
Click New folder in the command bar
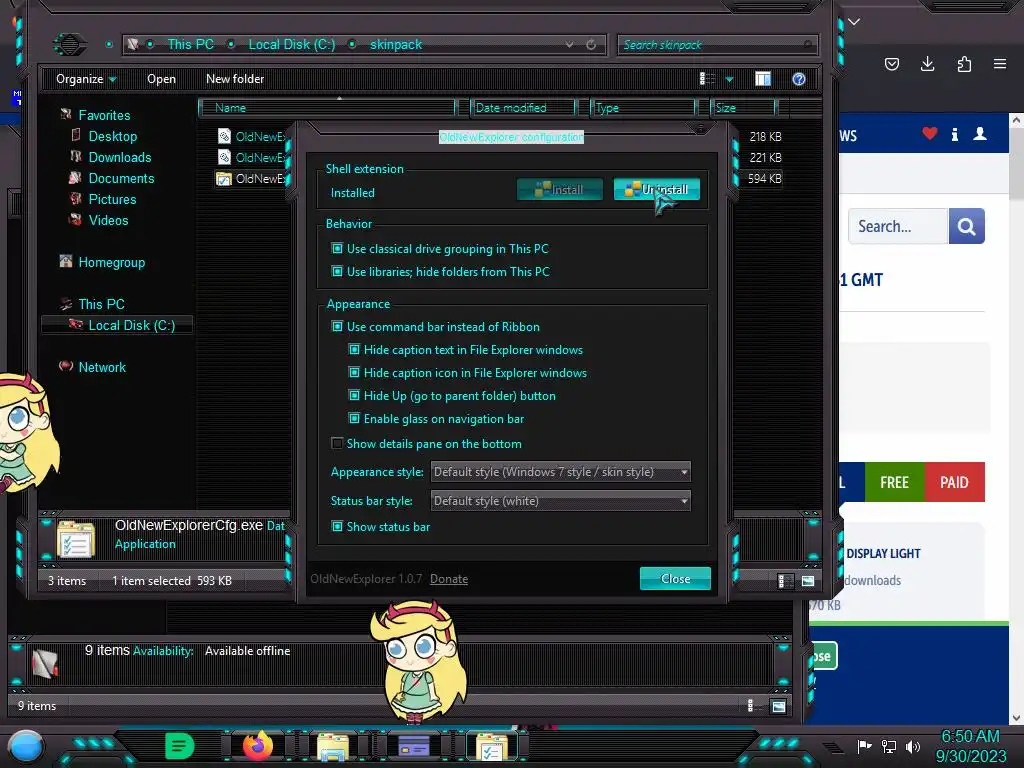click(x=235, y=79)
